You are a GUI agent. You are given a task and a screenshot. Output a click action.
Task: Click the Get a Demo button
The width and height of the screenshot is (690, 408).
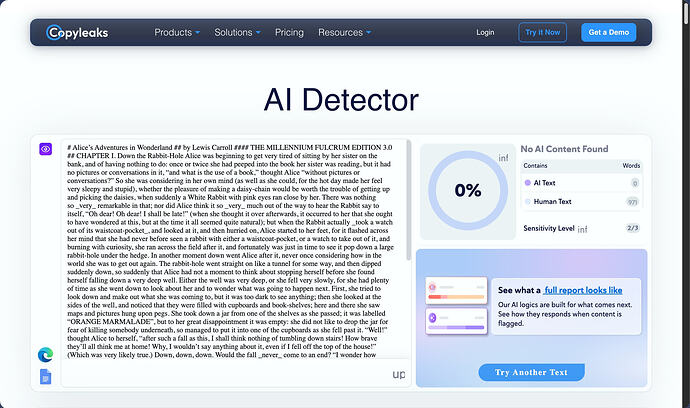point(609,32)
